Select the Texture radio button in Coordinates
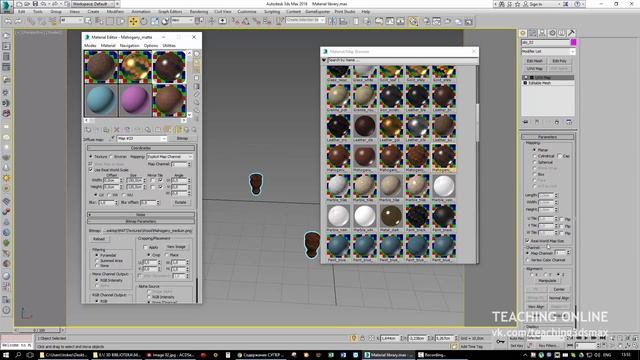640x360 pixels. coord(91,156)
